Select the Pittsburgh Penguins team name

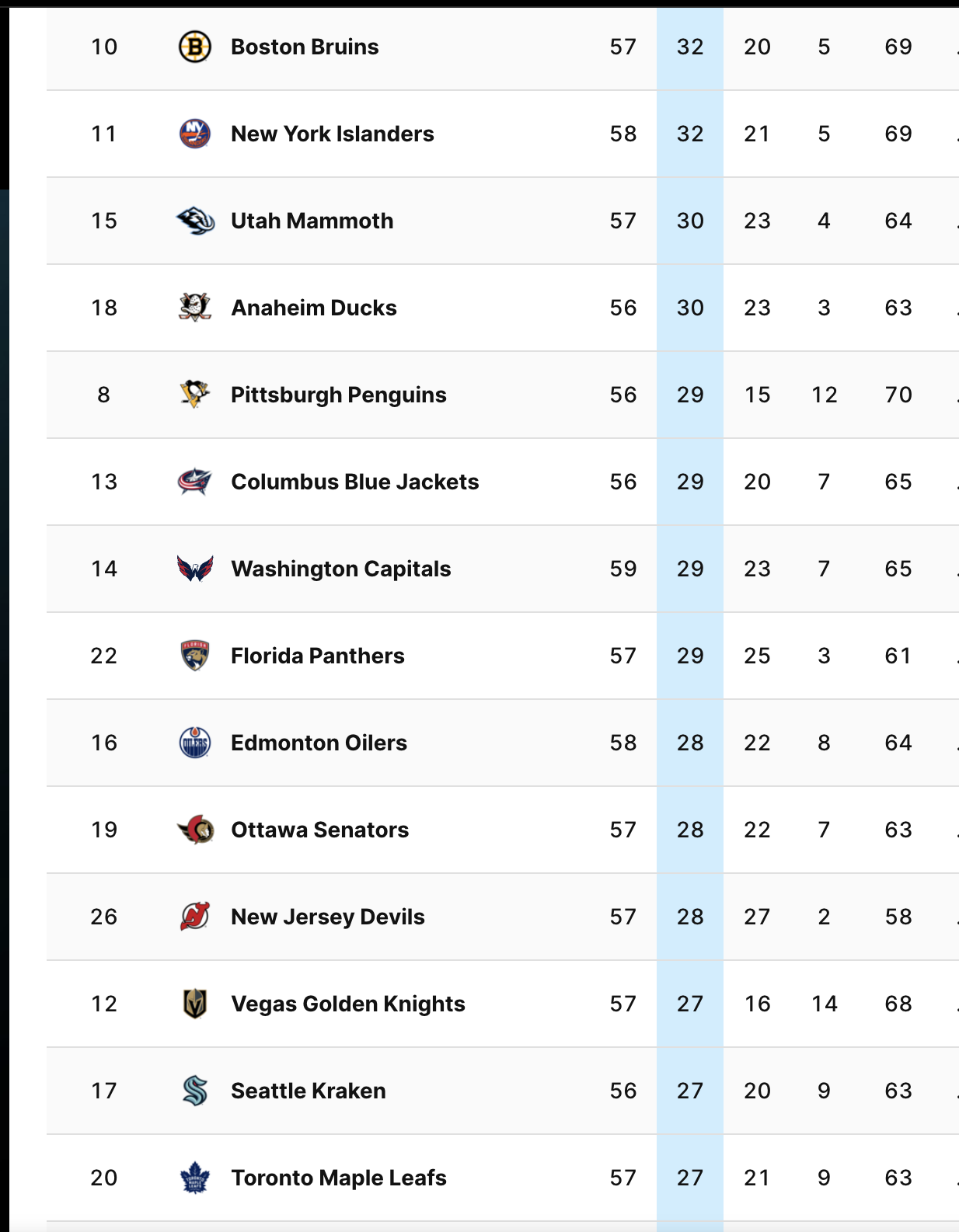[x=338, y=395]
